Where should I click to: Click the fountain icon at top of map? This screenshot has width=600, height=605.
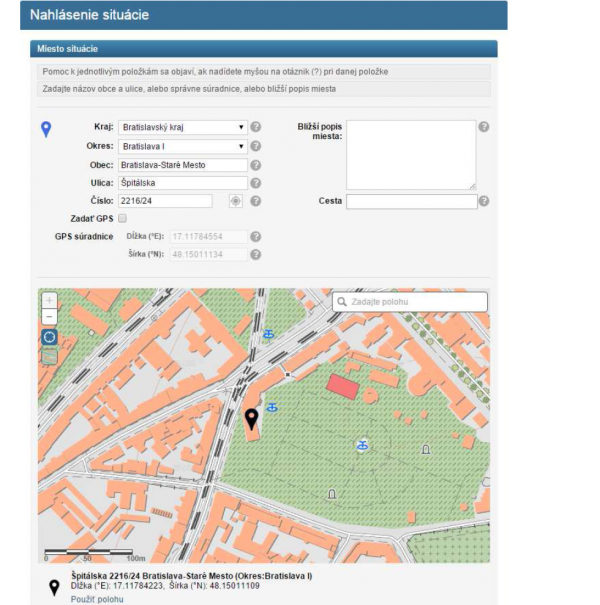[x=269, y=334]
